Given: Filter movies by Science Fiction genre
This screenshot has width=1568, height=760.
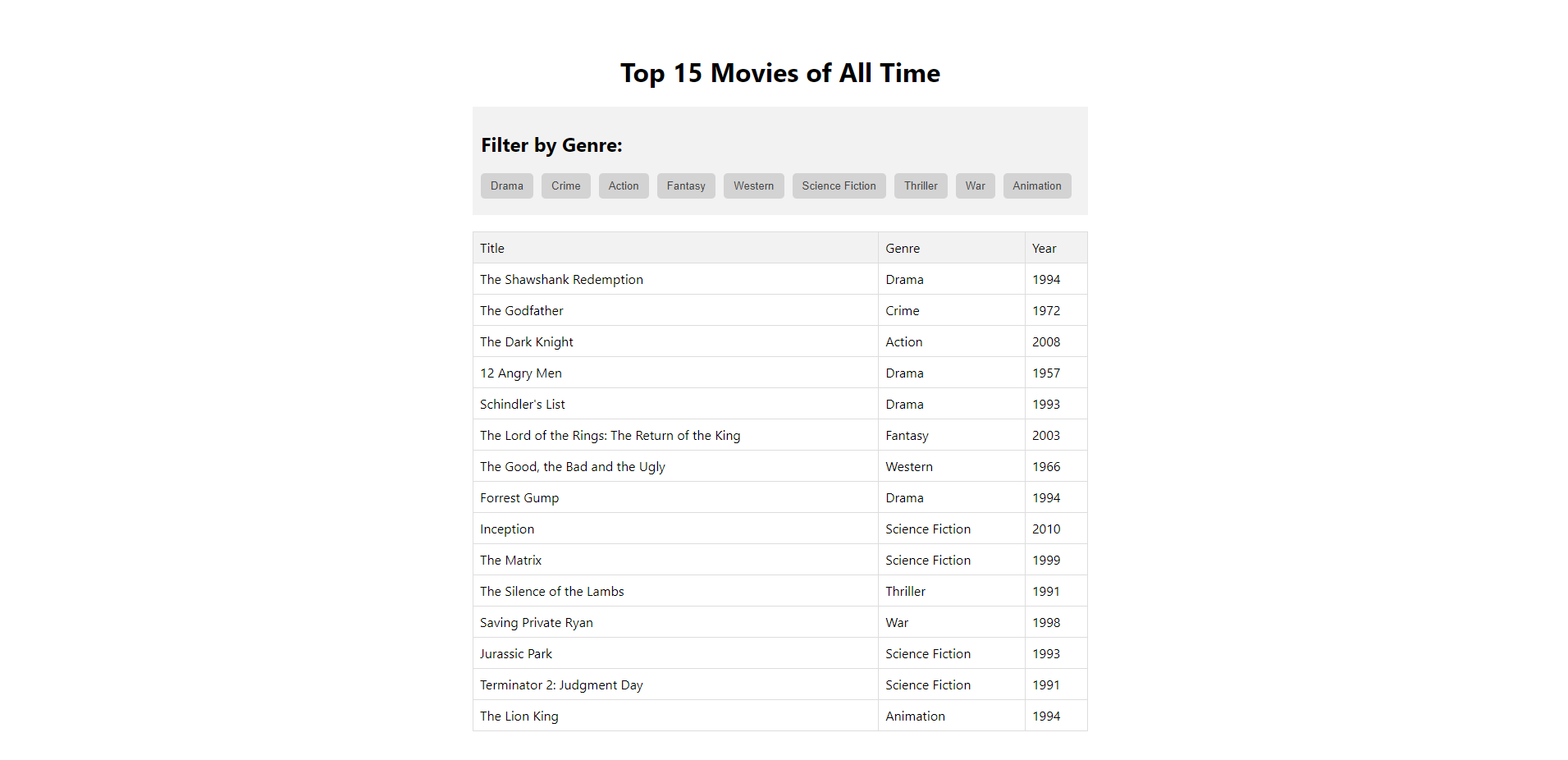Looking at the screenshot, I should [x=839, y=185].
